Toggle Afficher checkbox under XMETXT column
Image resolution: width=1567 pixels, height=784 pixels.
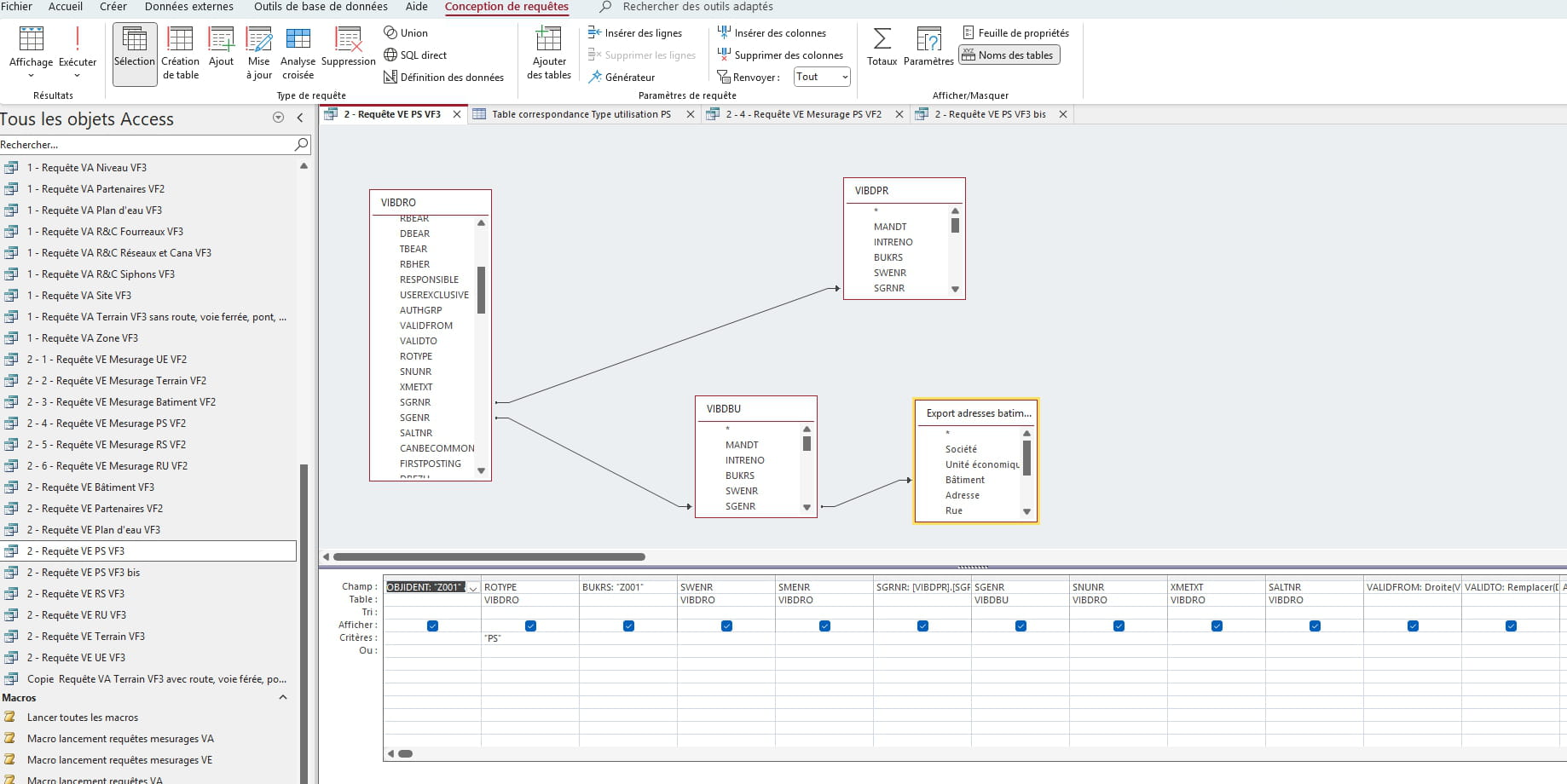click(x=1217, y=625)
